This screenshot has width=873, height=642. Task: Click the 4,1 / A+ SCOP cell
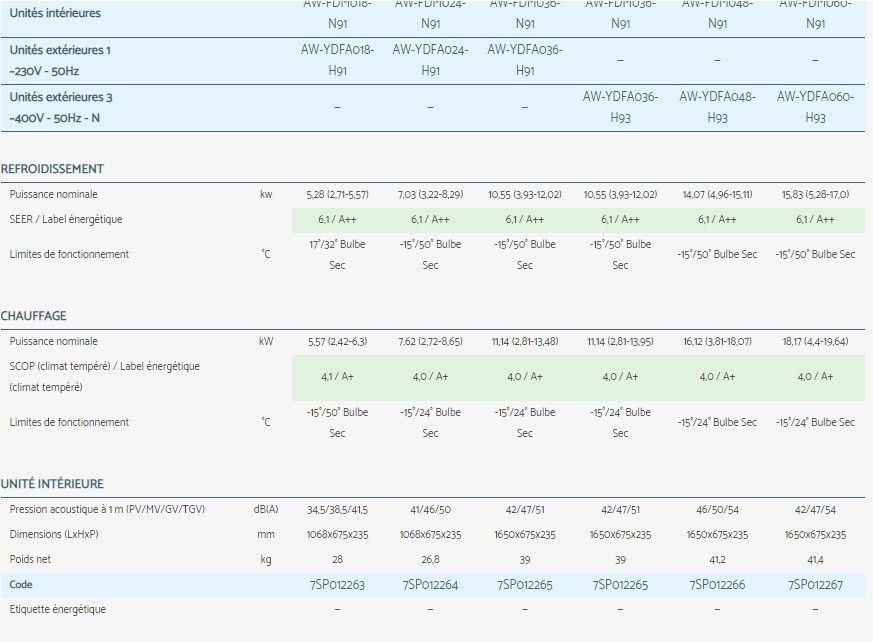click(337, 377)
